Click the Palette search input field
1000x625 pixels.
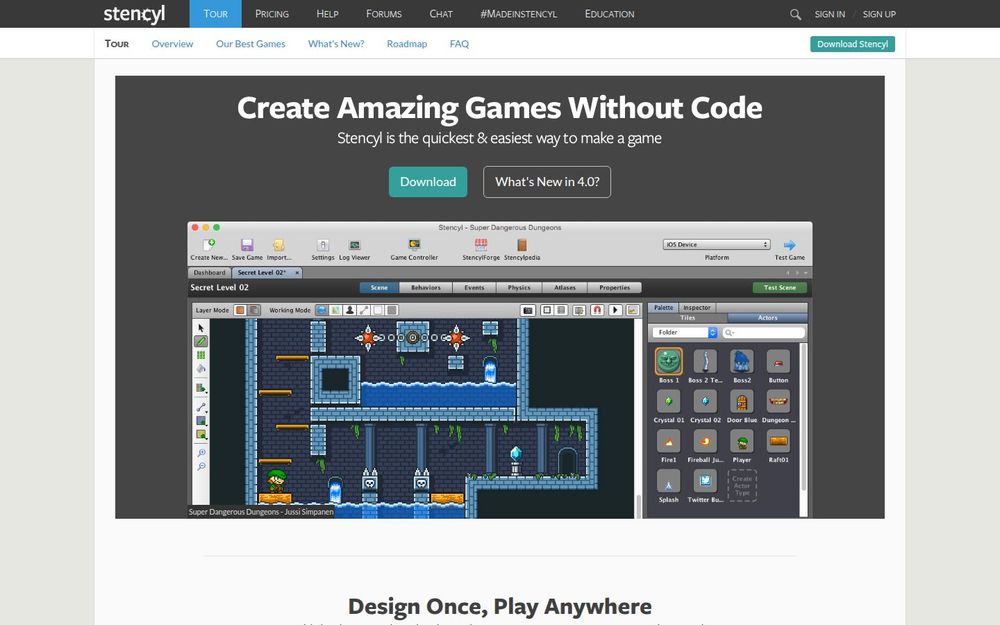click(764, 332)
